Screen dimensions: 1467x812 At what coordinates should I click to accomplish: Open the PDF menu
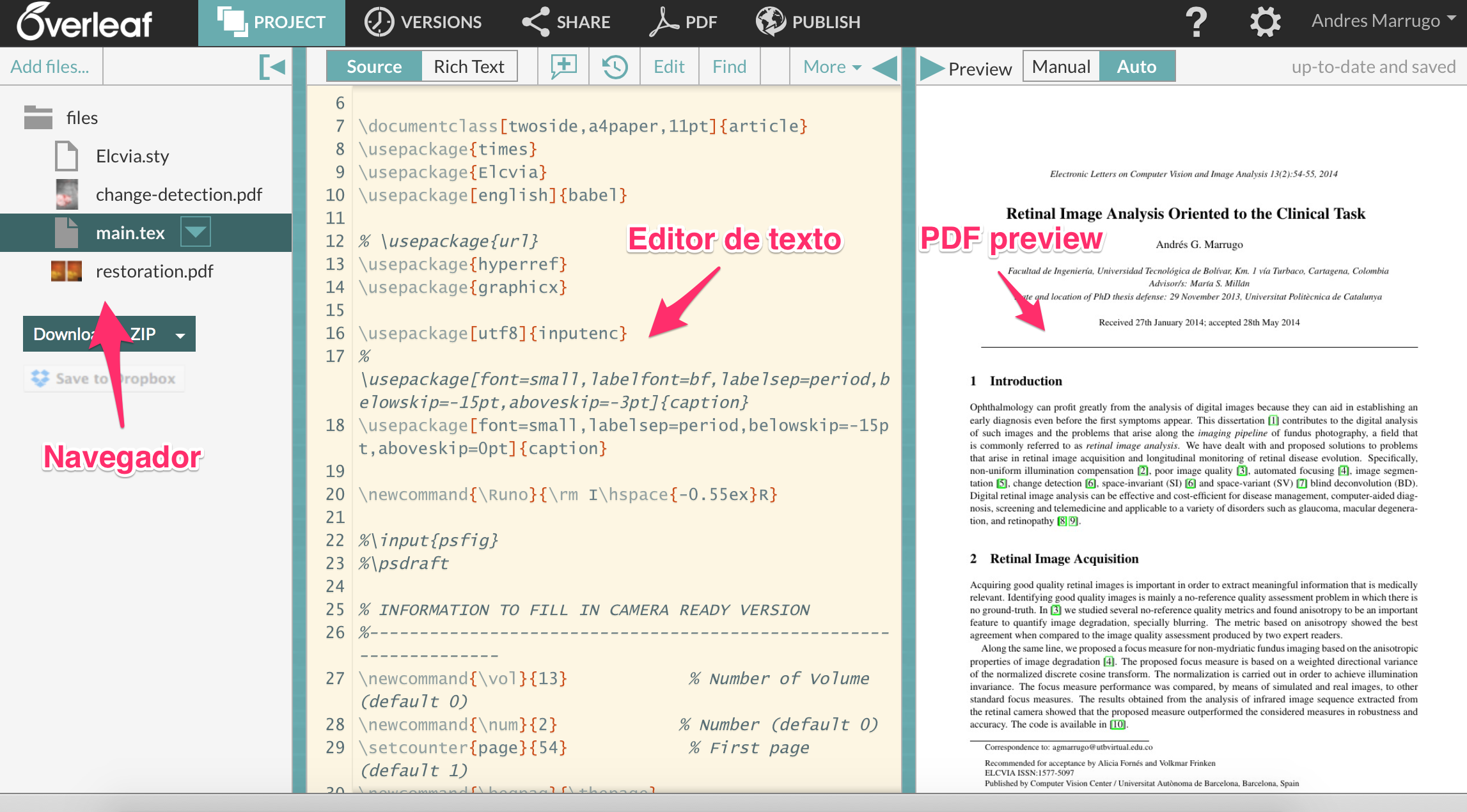tap(683, 22)
